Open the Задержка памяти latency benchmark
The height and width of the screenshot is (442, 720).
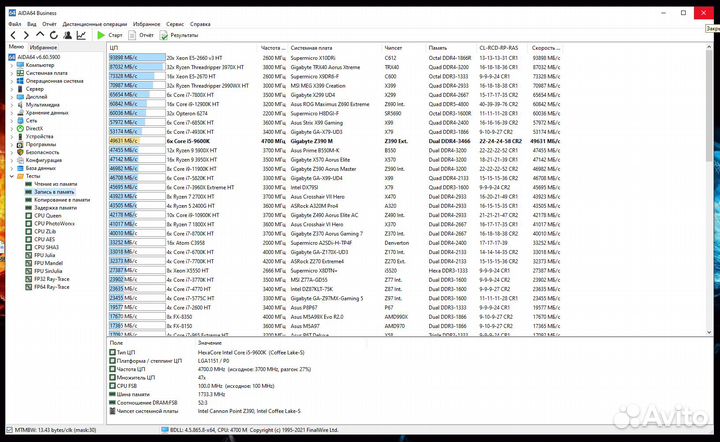pyautogui.click(x=55, y=208)
